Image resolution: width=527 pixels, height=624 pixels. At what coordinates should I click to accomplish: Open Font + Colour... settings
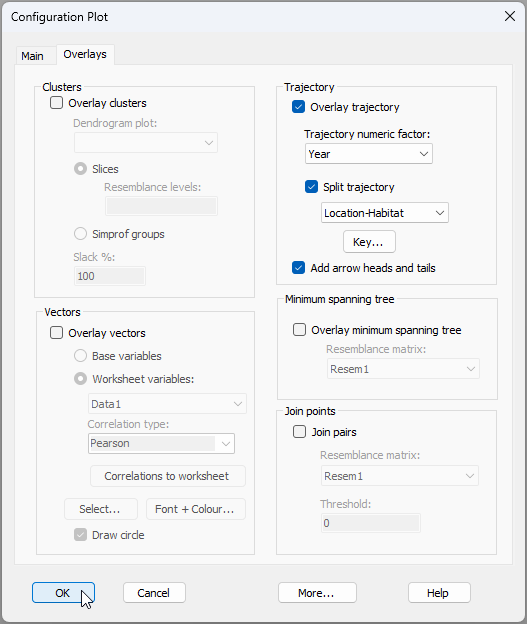click(195, 509)
